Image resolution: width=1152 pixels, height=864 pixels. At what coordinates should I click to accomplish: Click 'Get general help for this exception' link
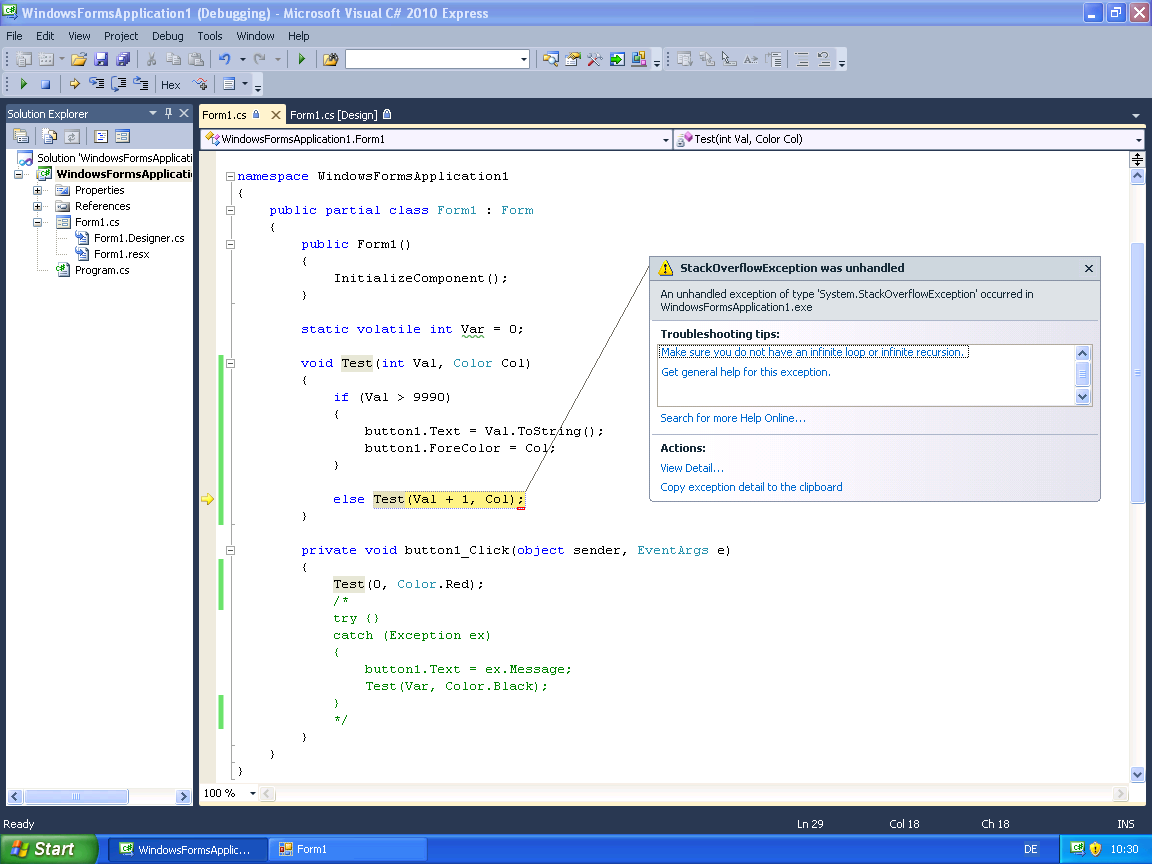point(746,372)
